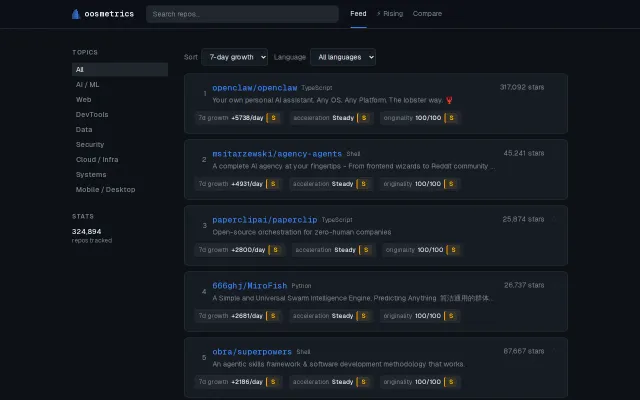Click the TypeScript label on openclaw
Screen dimensions: 640x400
pos(317,88)
